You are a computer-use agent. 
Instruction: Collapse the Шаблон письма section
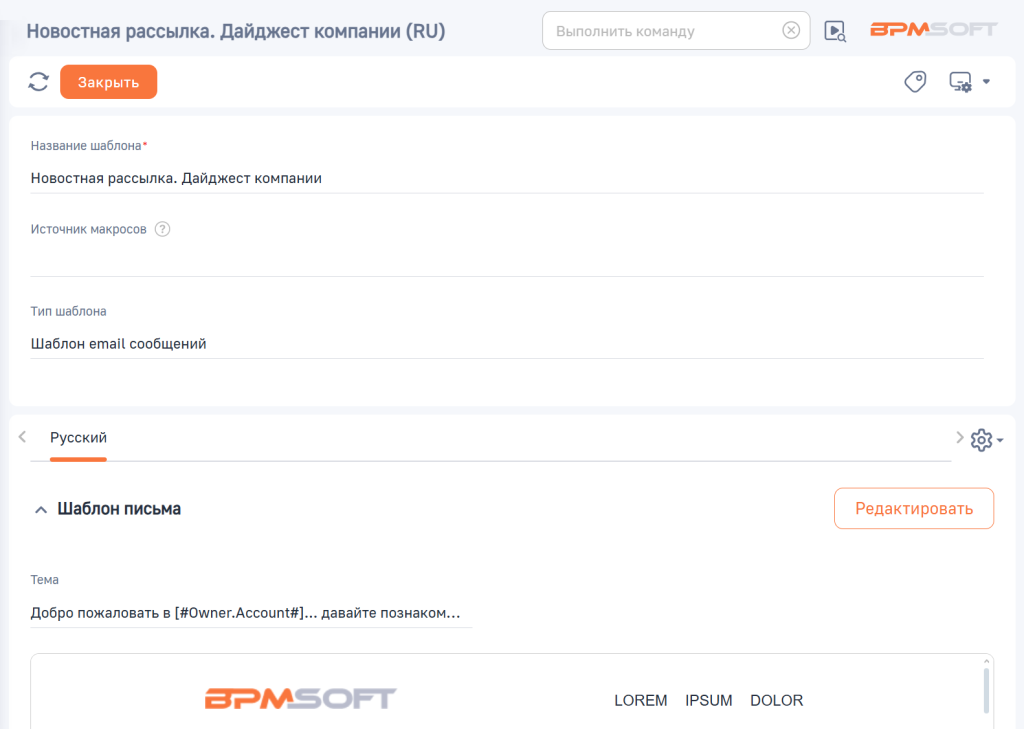pyautogui.click(x=41, y=510)
